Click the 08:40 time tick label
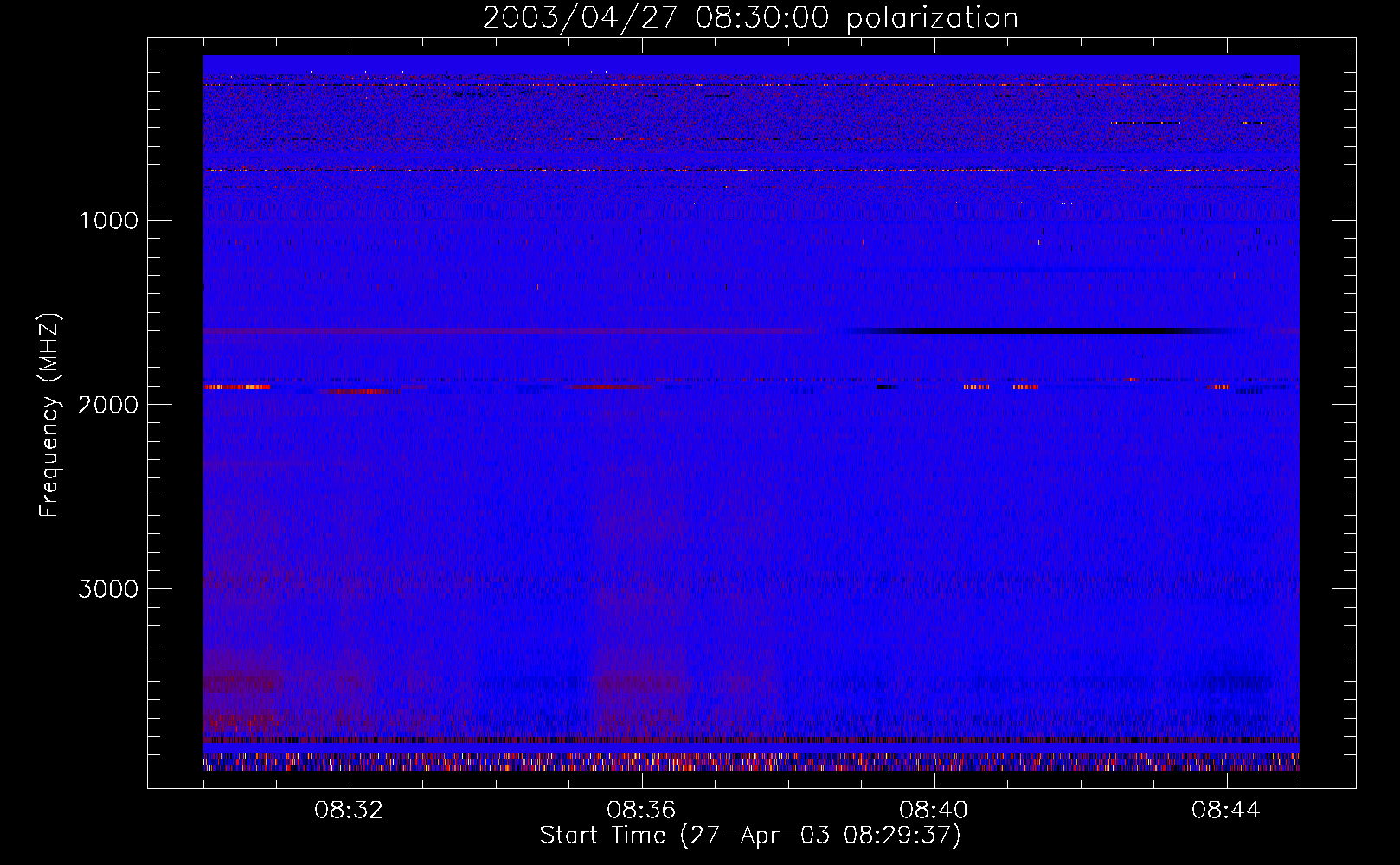Viewport: 1400px width, 865px height. 934,811
